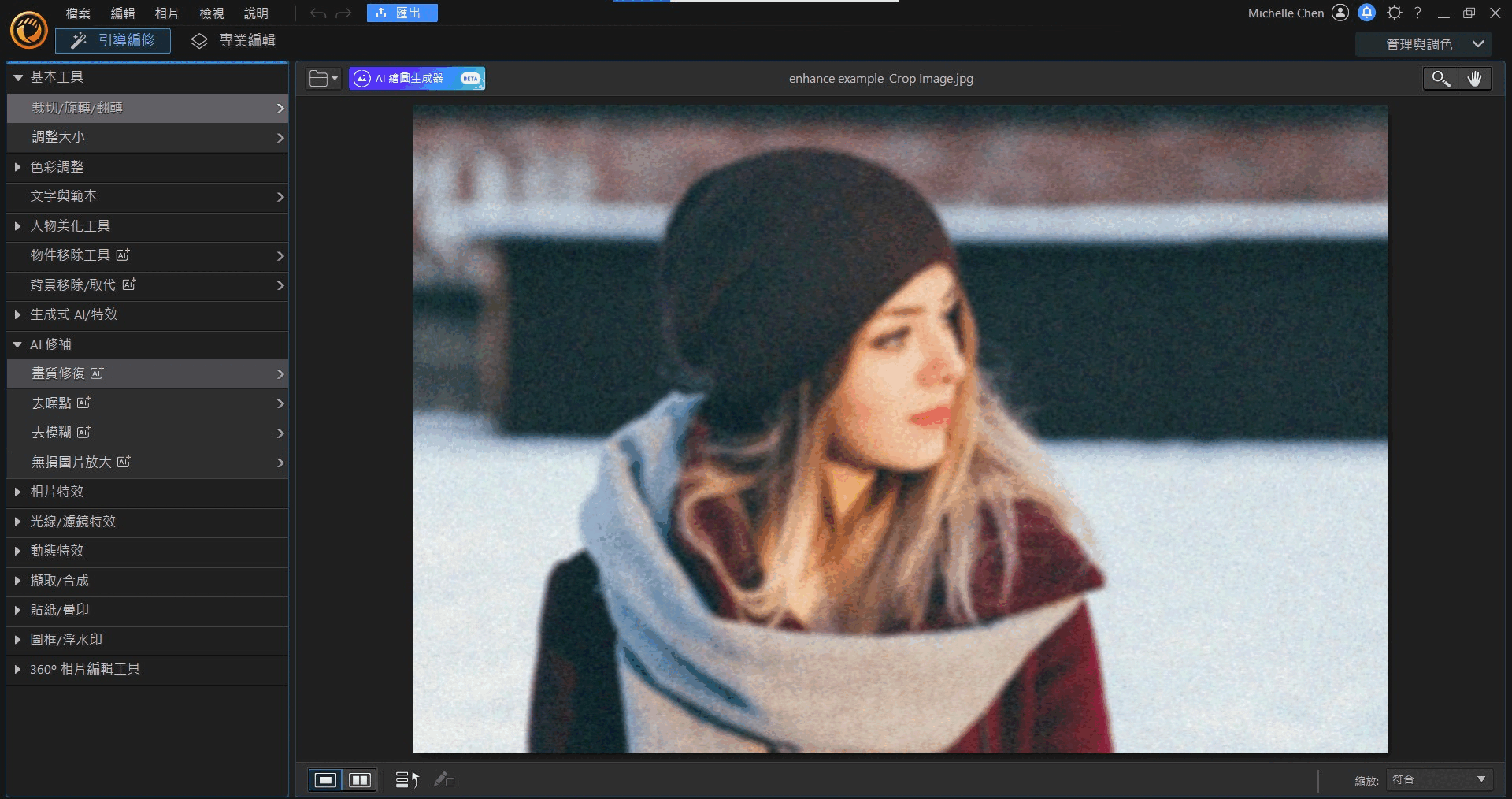
Task: Click the Michelle Chen account name
Action: 1285,13
